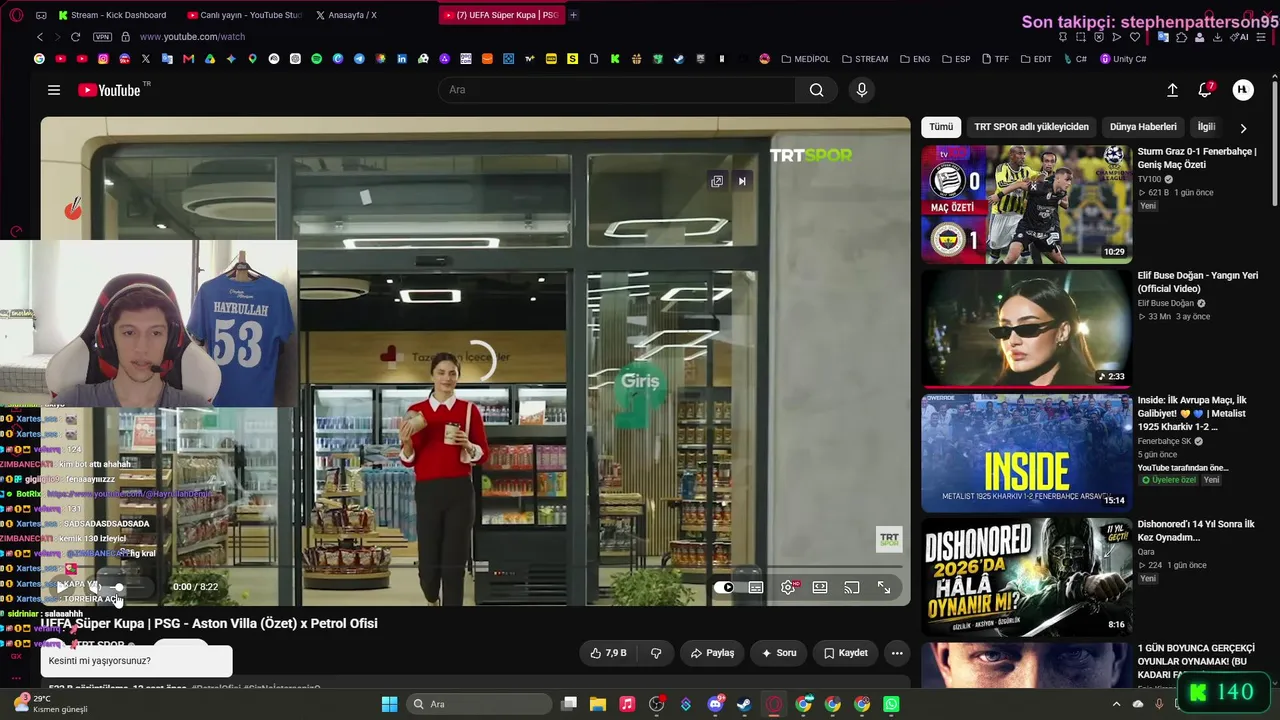Switch to Anasayfa / X tab
Screen dimensions: 1280x720
[x=346, y=15]
